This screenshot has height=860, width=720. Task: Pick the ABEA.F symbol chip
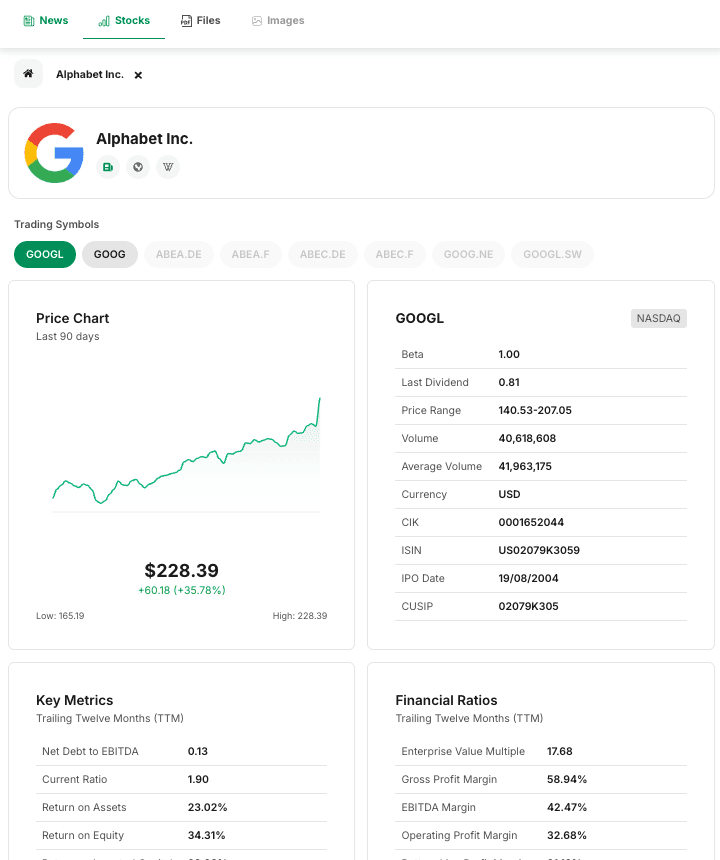coord(251,254)
